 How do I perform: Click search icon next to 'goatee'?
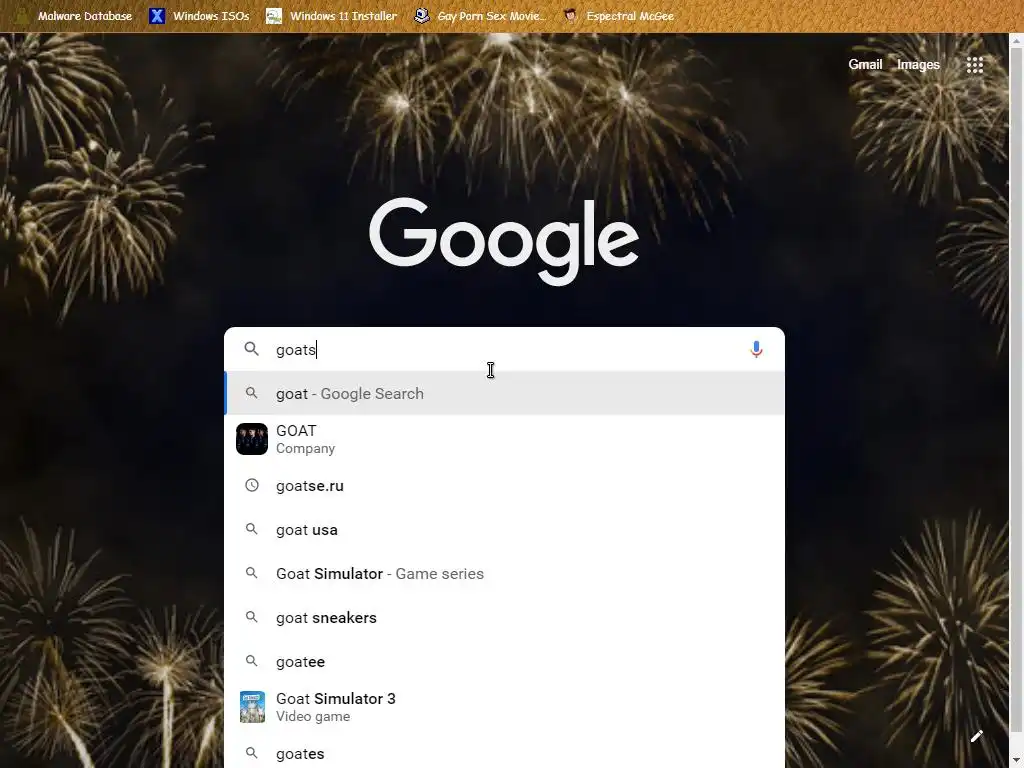click(251, 660)
